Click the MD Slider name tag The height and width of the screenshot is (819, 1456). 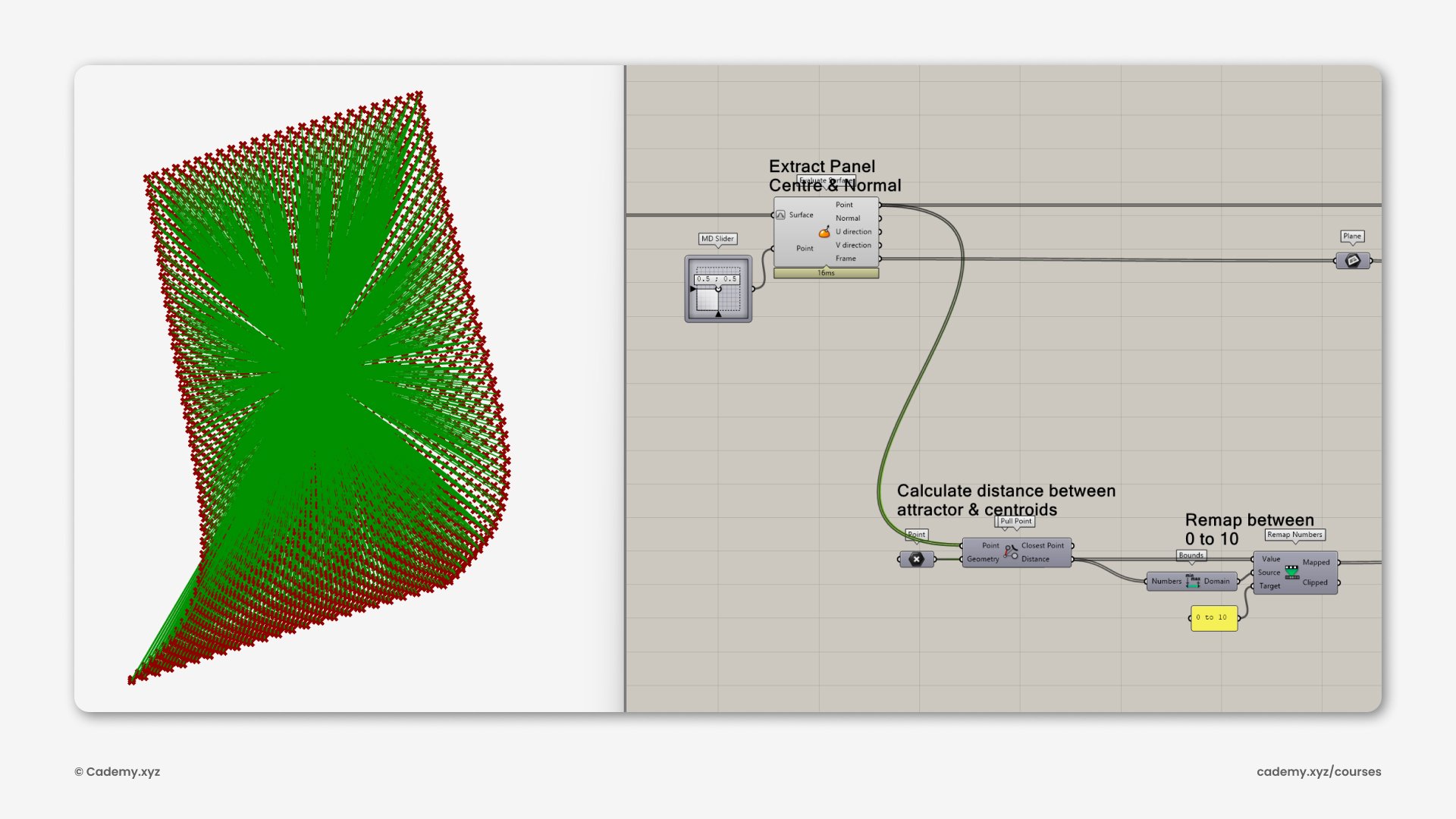pyautogui.click(x=717, y=239)
